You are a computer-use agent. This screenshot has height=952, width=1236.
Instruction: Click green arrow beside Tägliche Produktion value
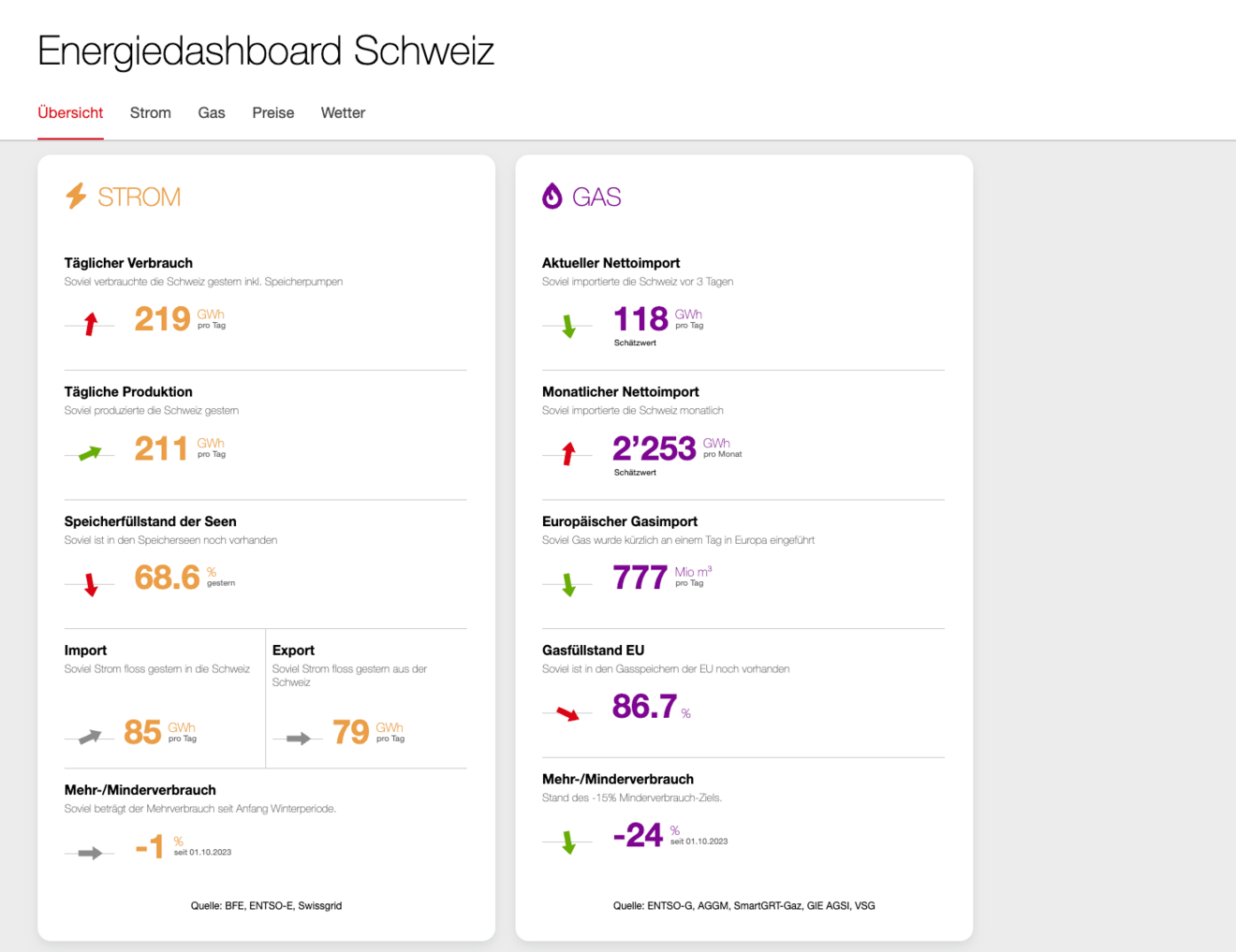90,454
